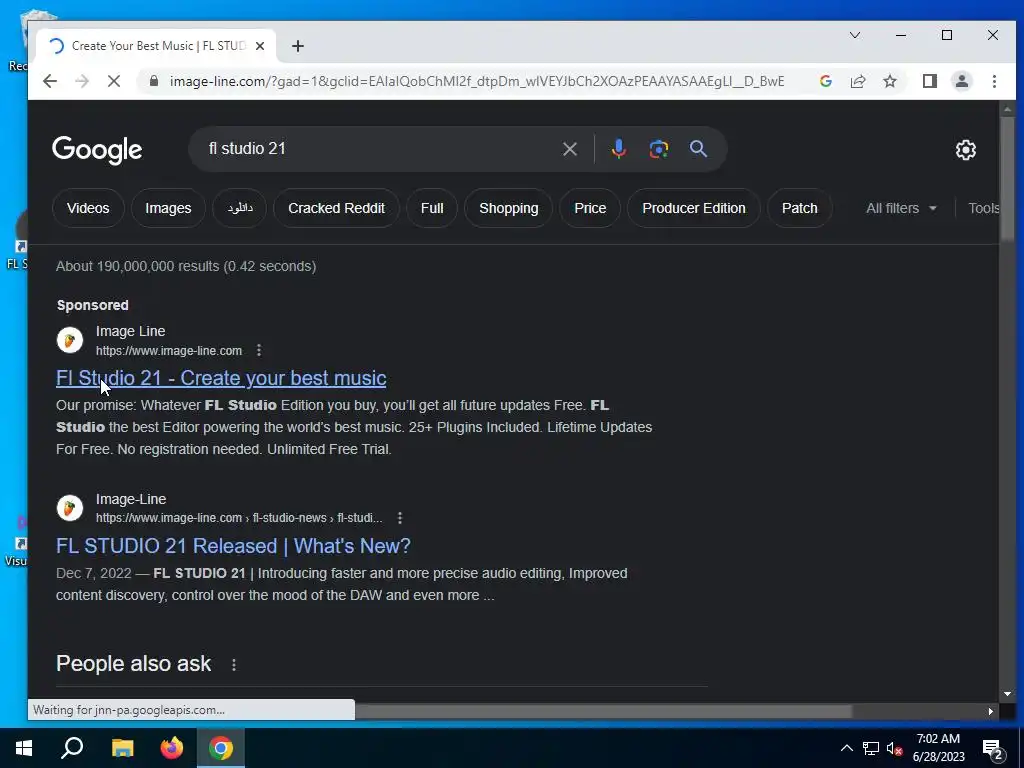Select the Arabic download filter chip
Screen dimensions: 1024x768
click(x=240, y=208)
